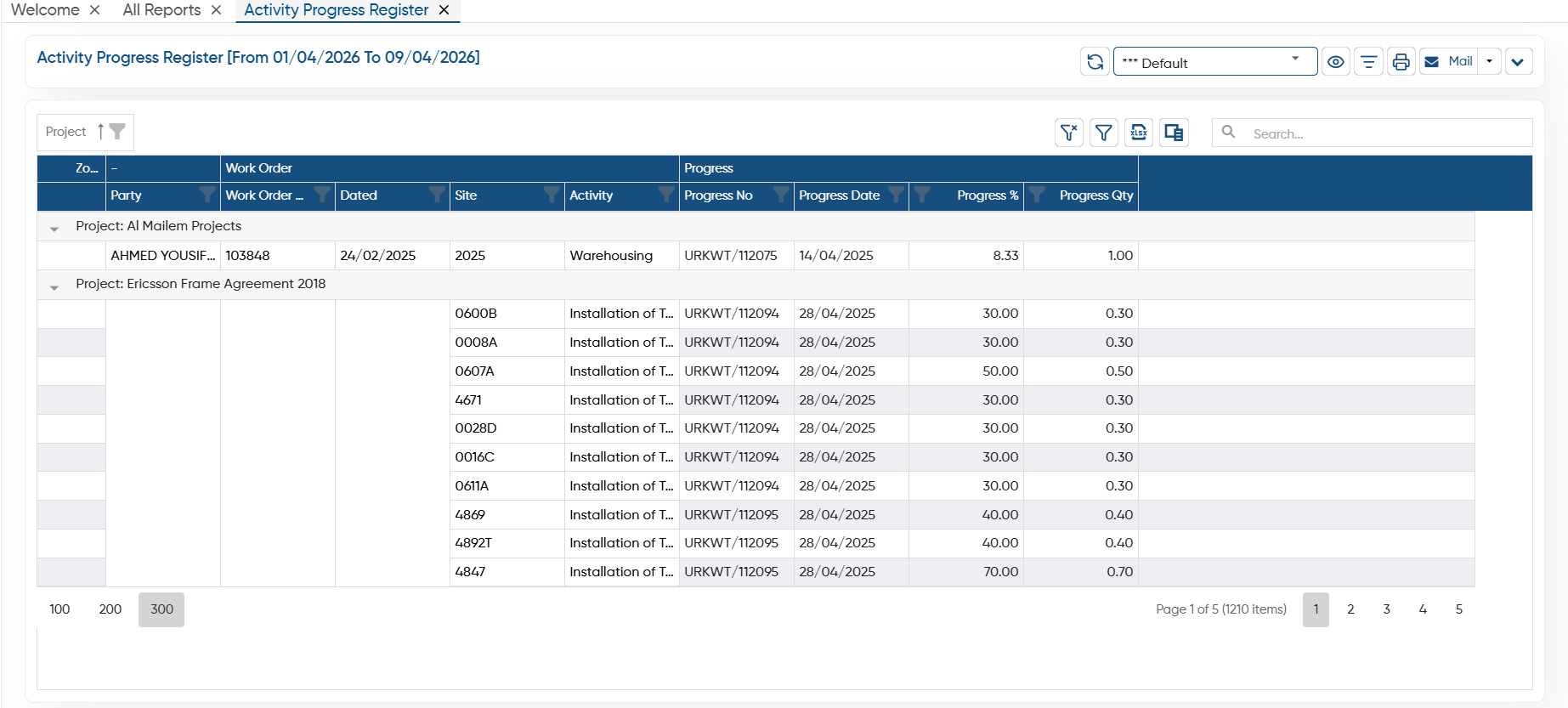
Task: Set page size to 200
Action: point(110,609)
